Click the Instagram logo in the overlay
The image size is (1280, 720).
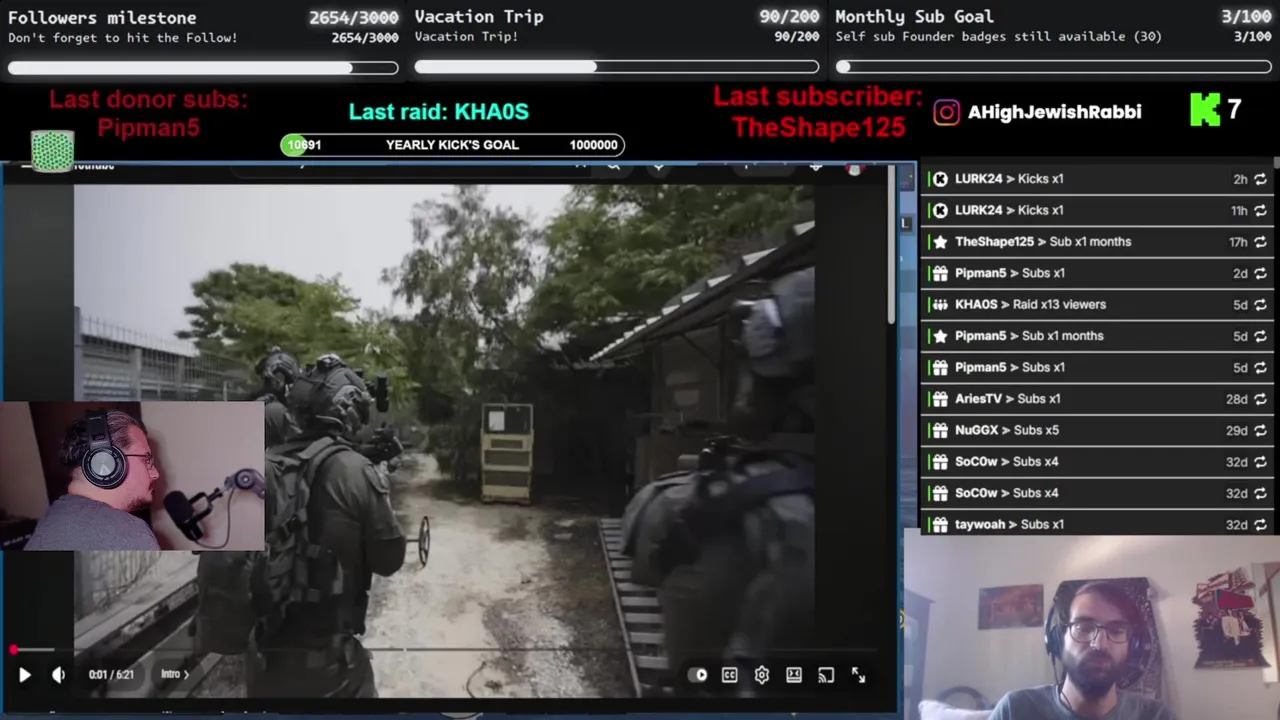946,112
